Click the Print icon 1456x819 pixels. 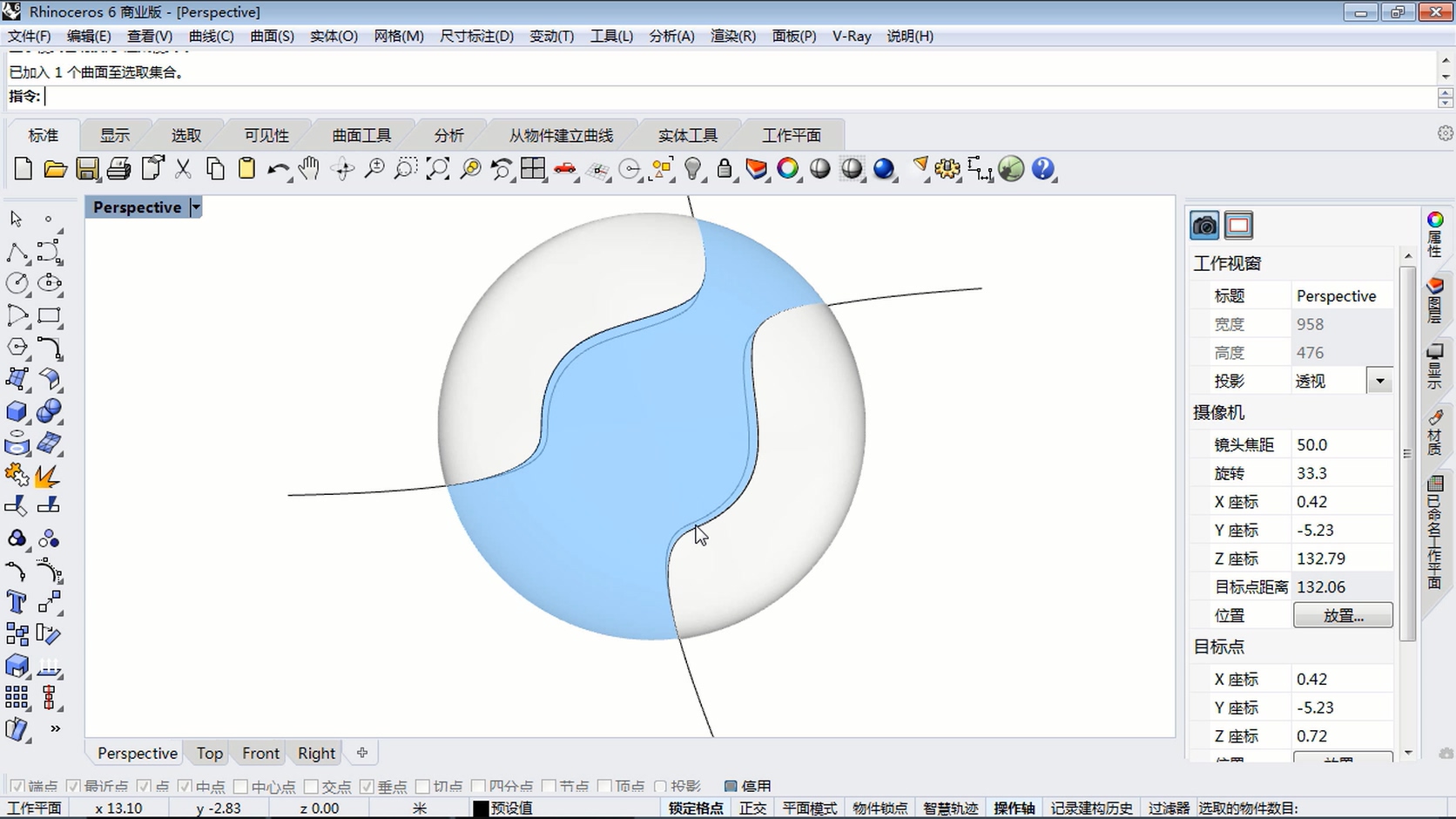click(x=119, y=169)
